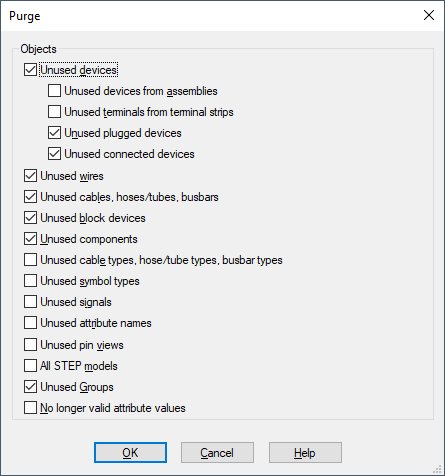This screenshot has width=445, height=476.
Task: Check Unused terminals from terminal strips
Action: [54, 112]
